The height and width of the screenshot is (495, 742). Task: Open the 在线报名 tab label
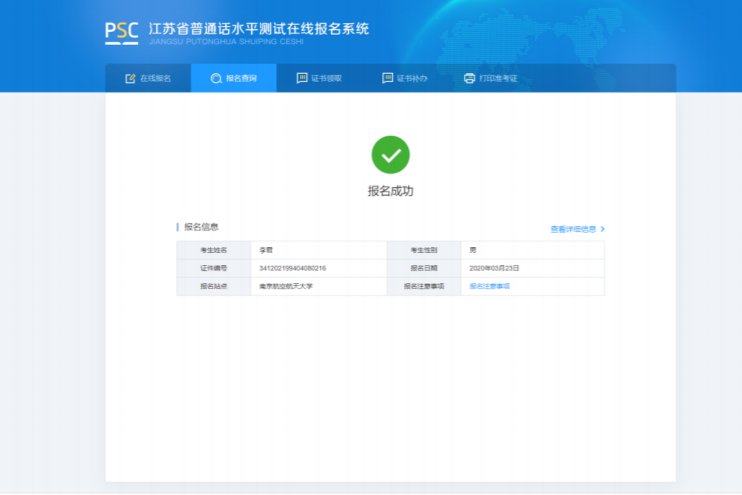pos(155,78)
